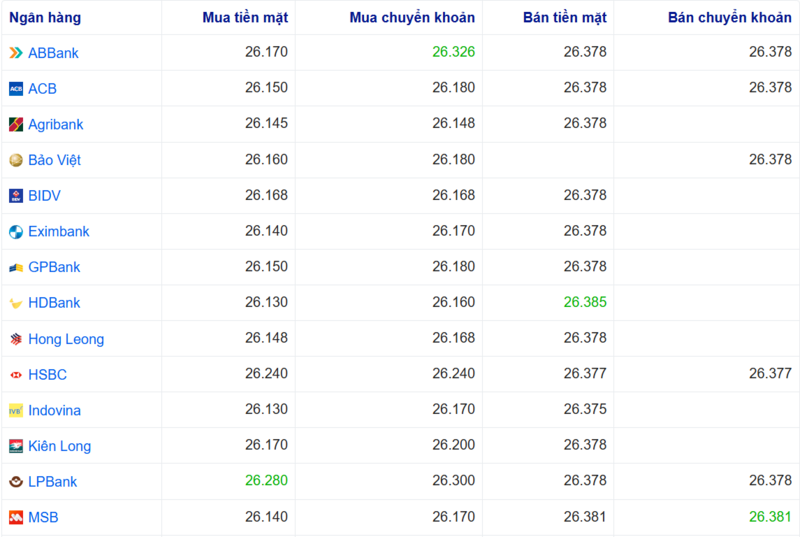The image size is (800, 537).
Task: Select Indovina's 26.375 cash sell rate
Action: (x=585, y=410)
